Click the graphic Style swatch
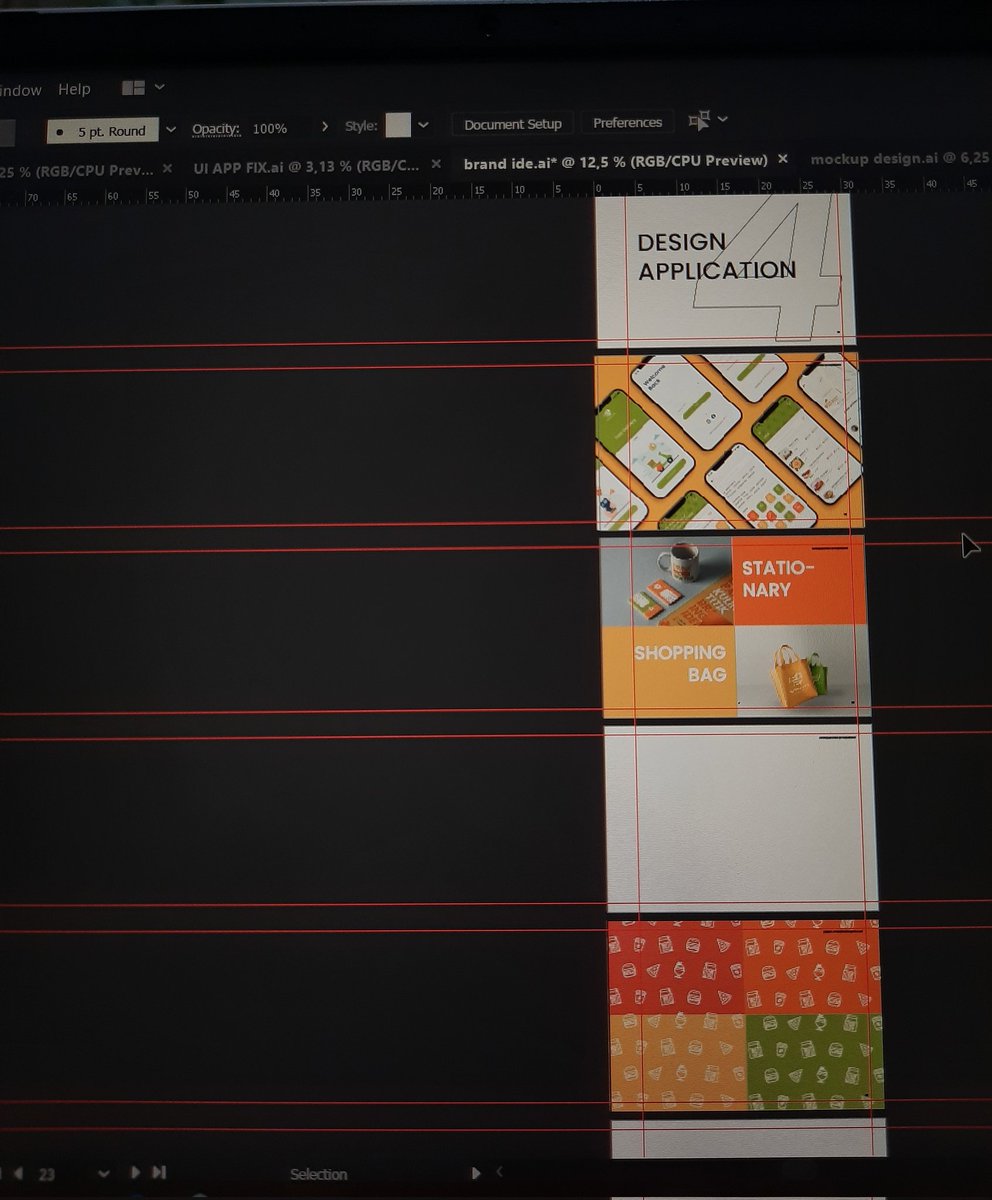Viewport: 992px width, 1200px height. (398, 125)
